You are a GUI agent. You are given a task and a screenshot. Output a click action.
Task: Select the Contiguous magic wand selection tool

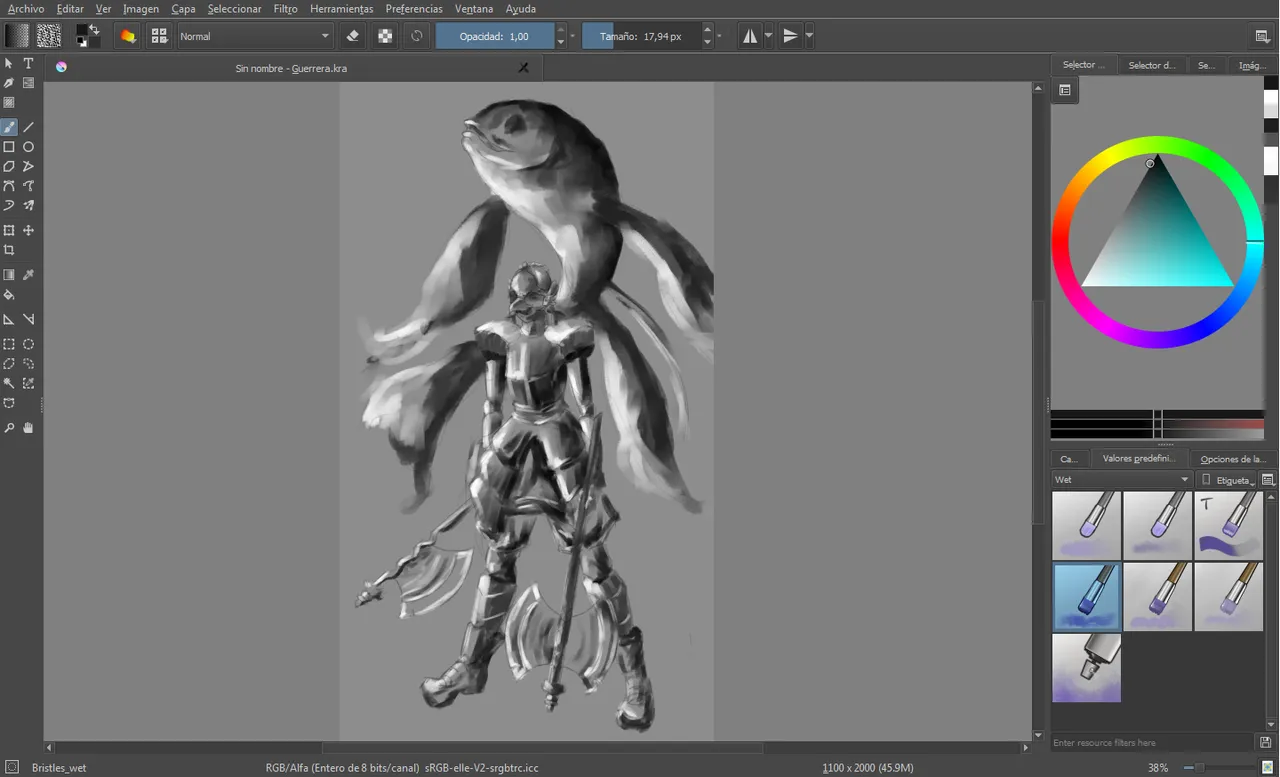click(9, 383)
